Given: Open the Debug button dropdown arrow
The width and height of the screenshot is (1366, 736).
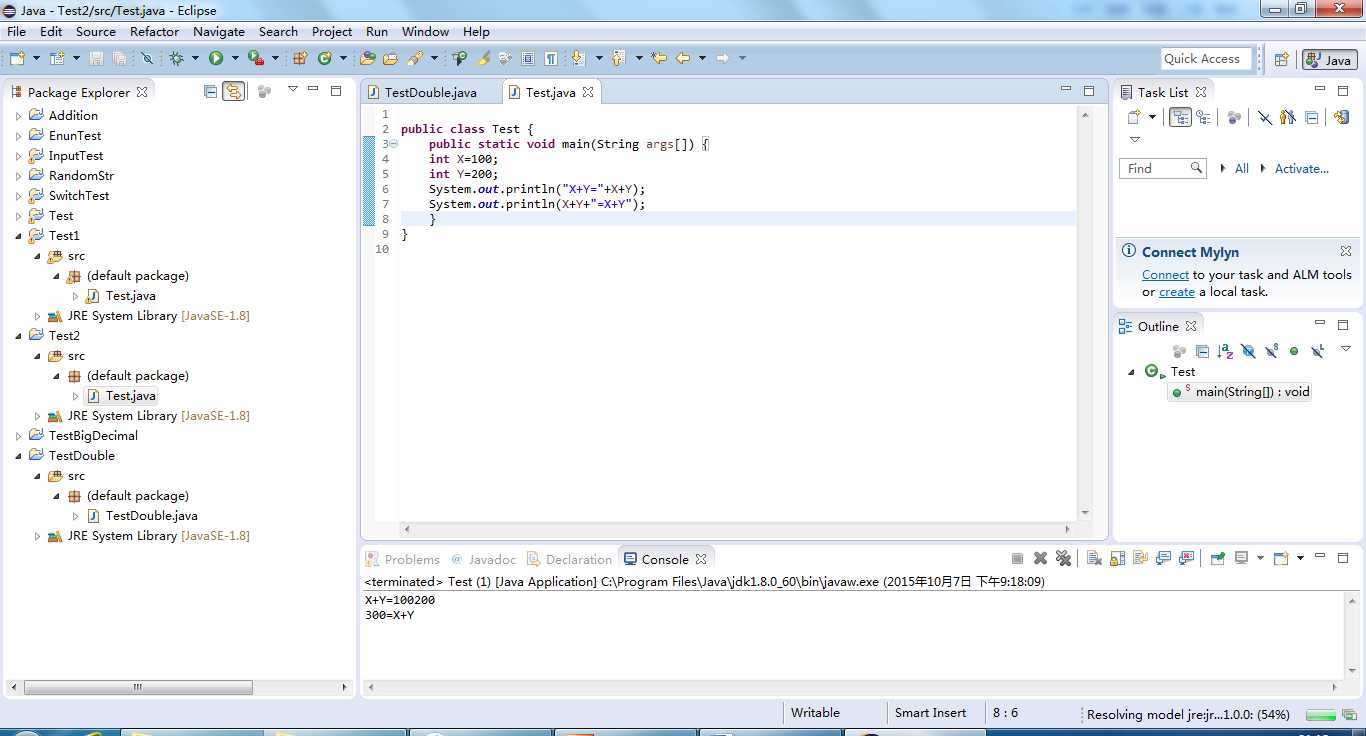Looking at the screenshot, I should click(x=194, y=58).
